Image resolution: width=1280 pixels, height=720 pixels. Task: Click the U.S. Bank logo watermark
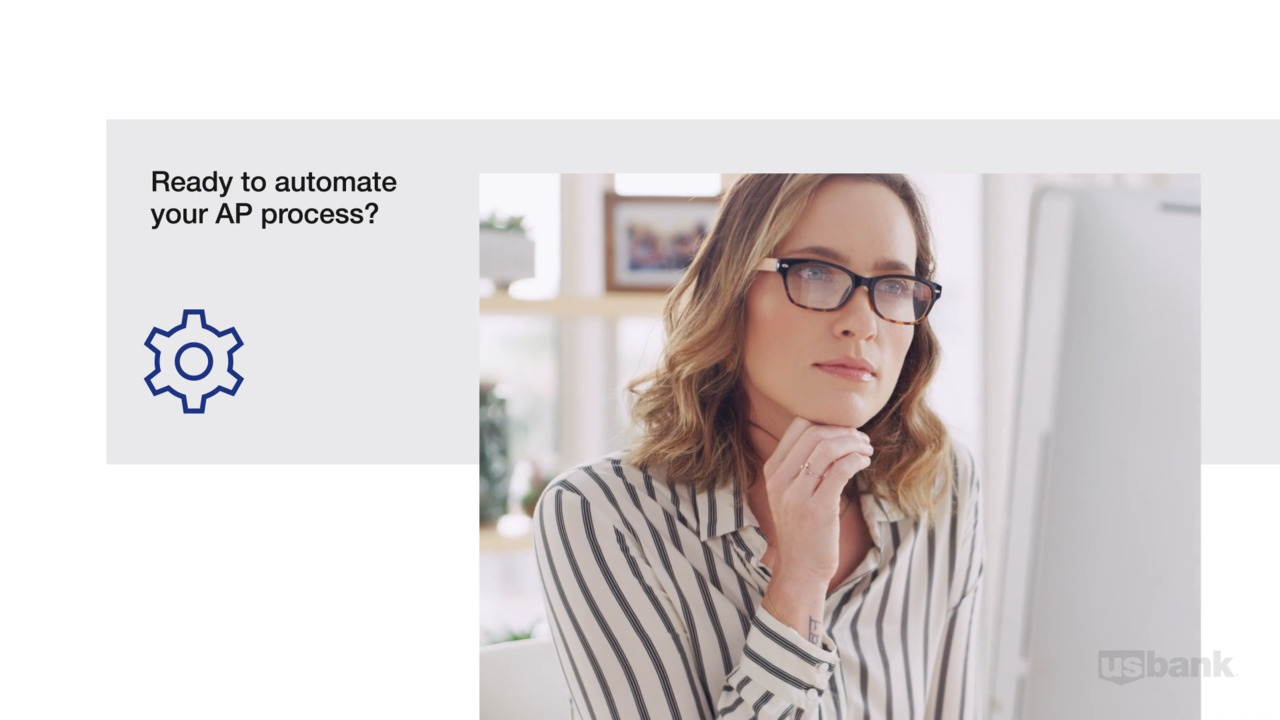(1166, 666)
